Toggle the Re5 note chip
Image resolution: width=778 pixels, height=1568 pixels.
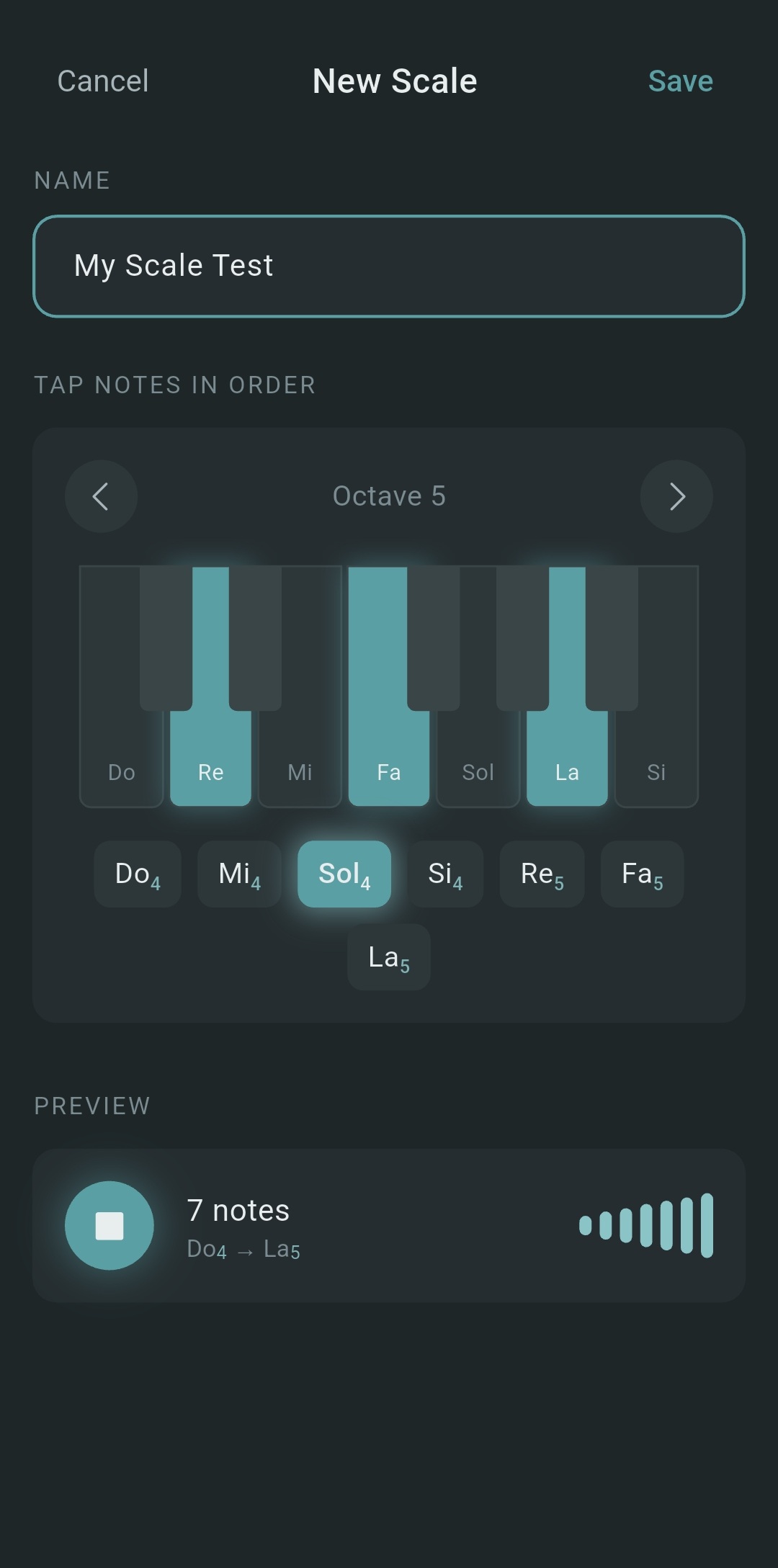[x=542, y=874]
